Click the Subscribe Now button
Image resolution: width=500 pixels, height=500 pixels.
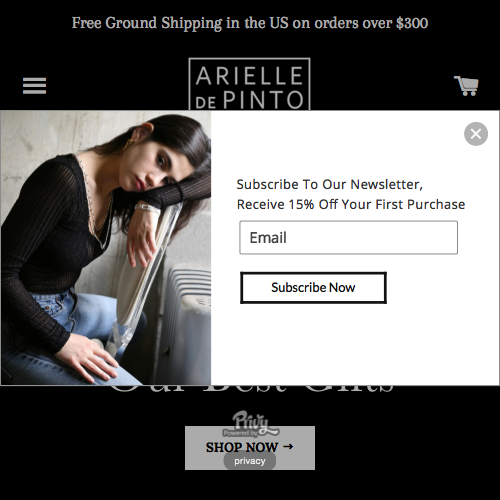(x=313, y=287)
